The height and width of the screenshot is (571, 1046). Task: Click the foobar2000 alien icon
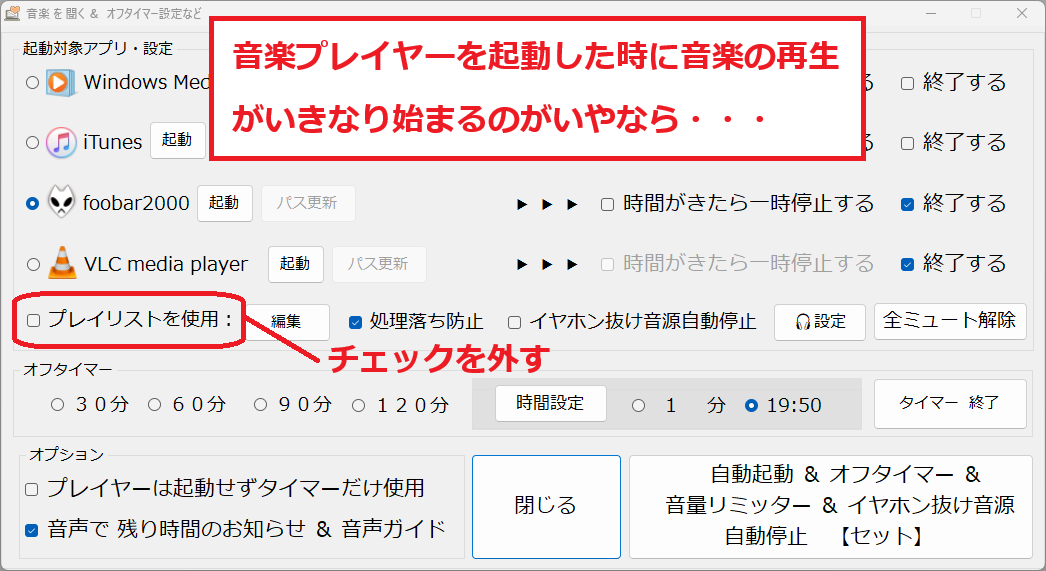61,203
